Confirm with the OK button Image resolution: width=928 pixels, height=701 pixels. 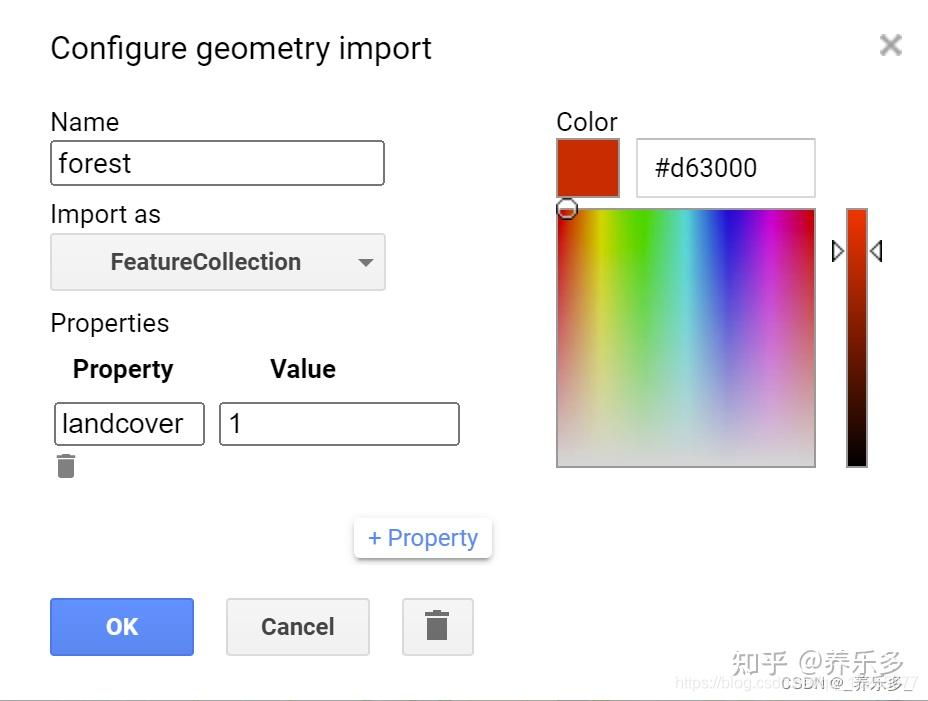point(122,626)
